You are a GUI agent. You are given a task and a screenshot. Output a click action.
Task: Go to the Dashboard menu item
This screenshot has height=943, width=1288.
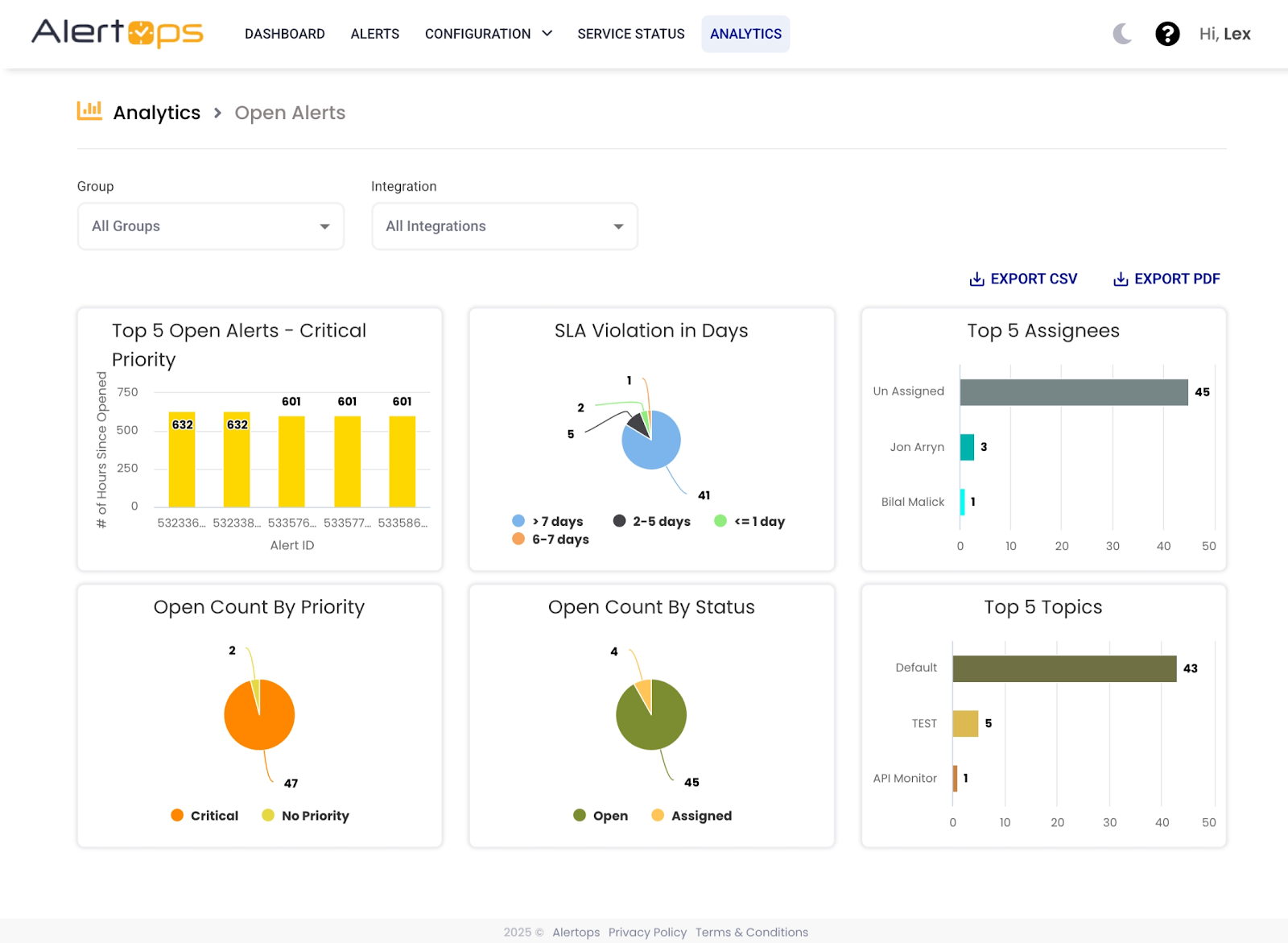pos(285,34)
